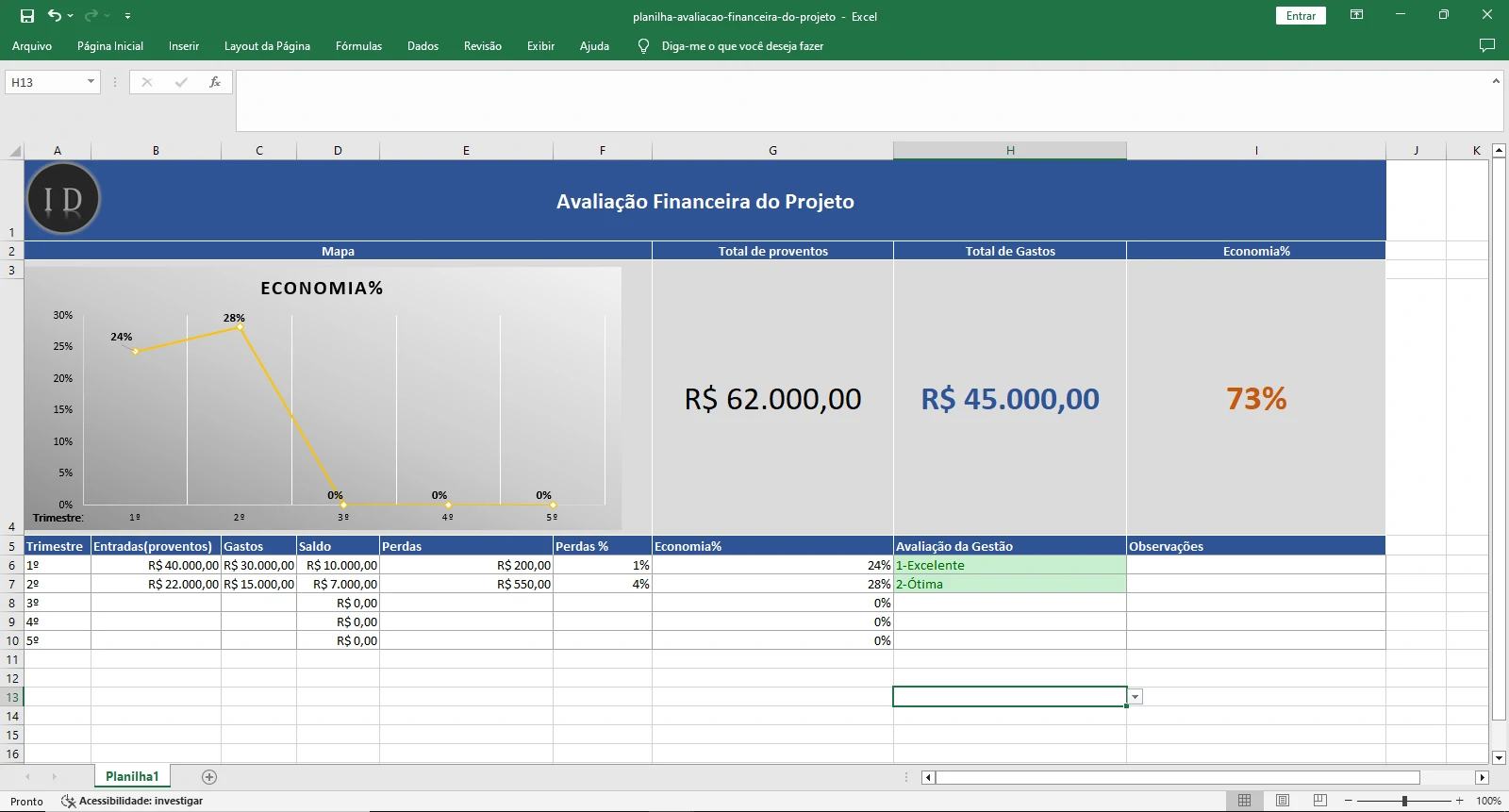Open the Fórmulas tab
The image size is (1509, 812).
coord(358,46)
